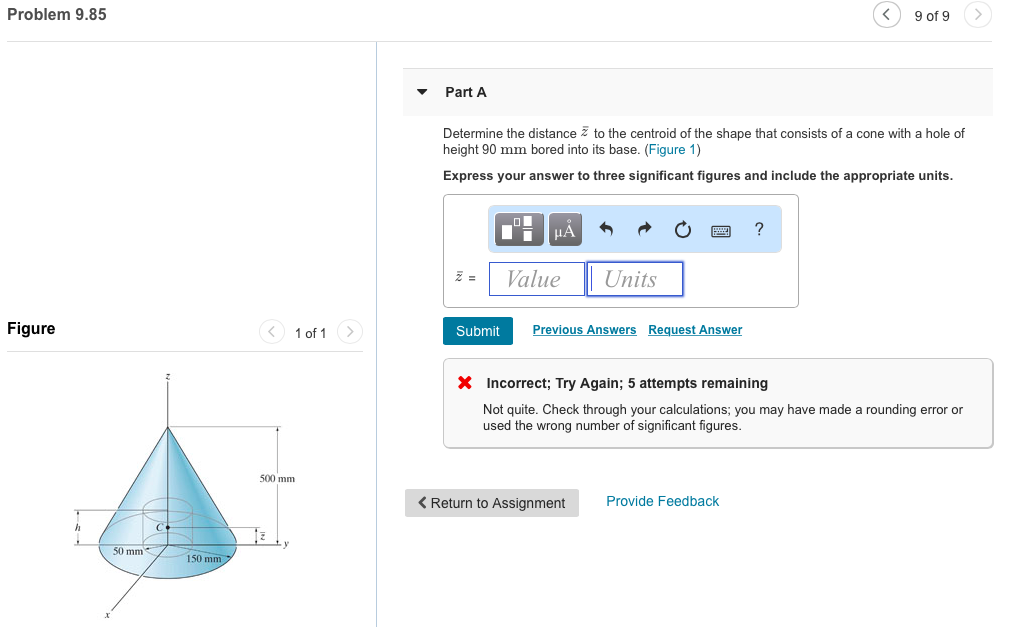
Task: Open the equation template editor icon
Action: [x=517, y=229]
